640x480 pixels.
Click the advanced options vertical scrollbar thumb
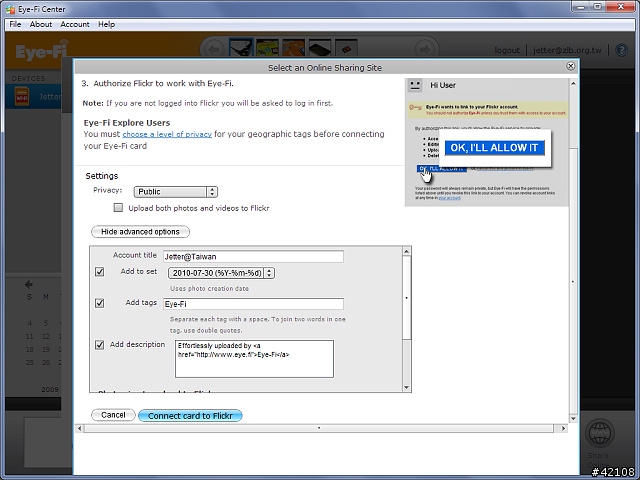pyautogui.click(x=407, y=298)
